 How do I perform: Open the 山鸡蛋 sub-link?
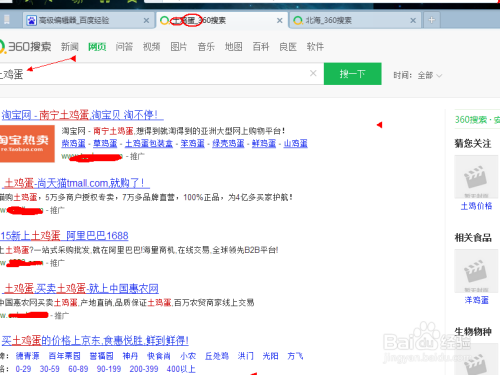(295, 144)
